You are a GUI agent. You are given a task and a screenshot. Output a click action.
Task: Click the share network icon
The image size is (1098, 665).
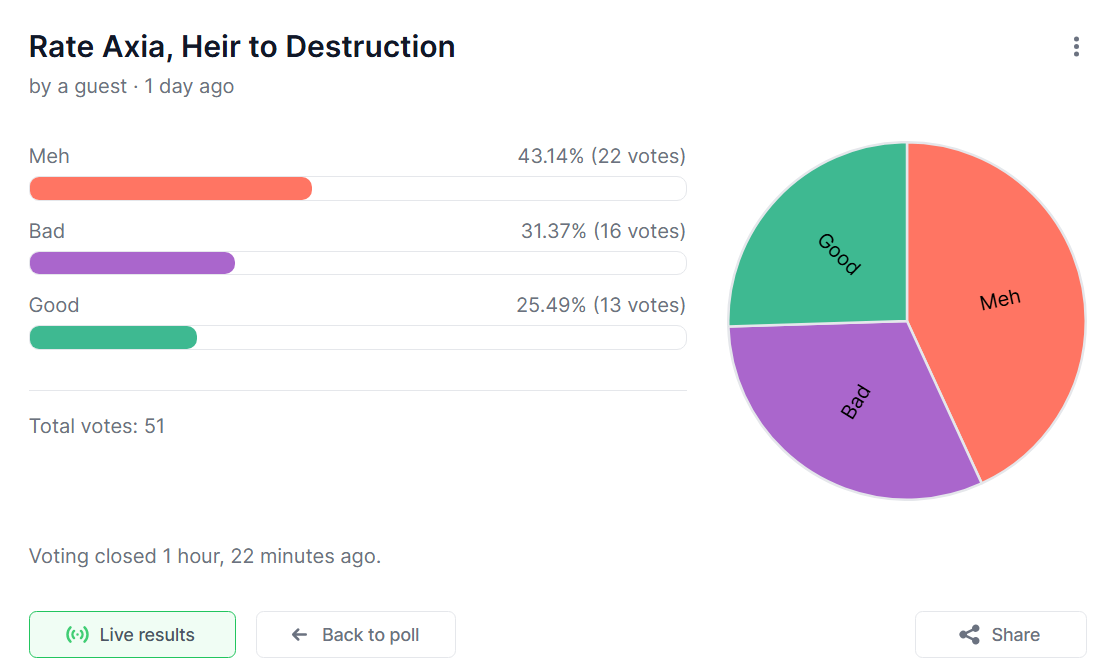click(969, 635)
